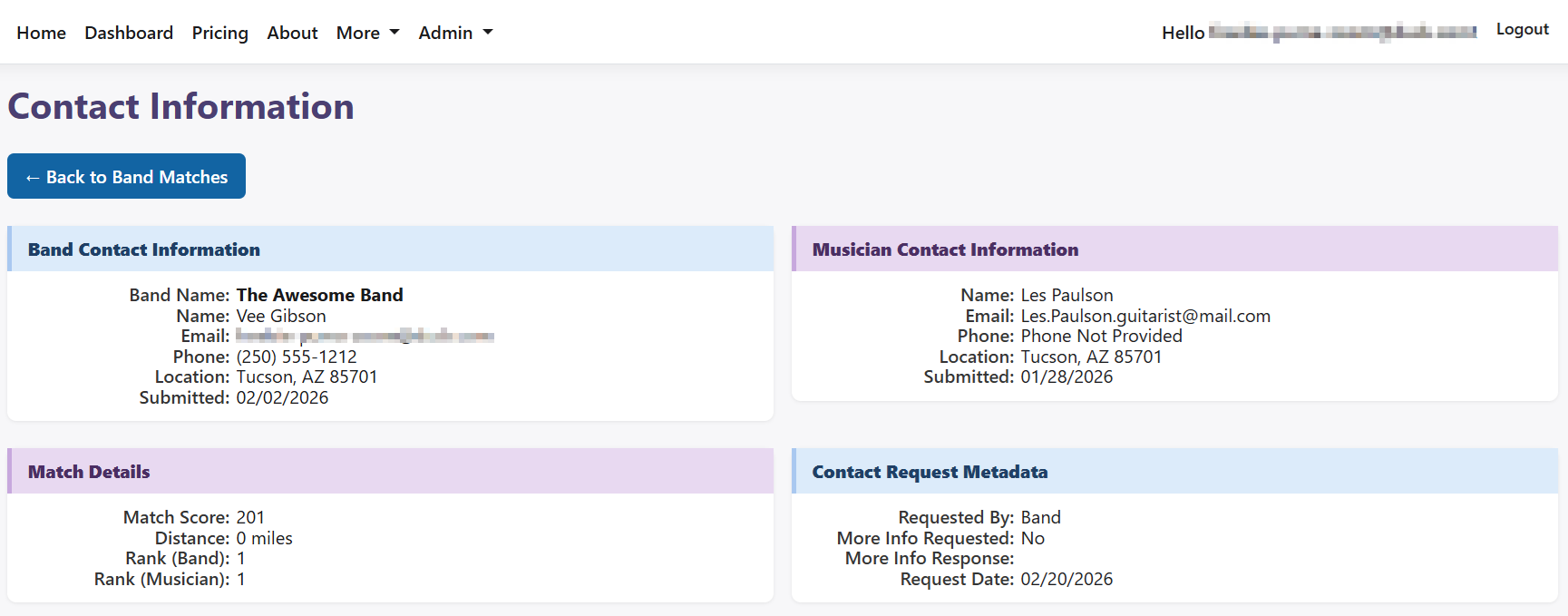Click Logout in the top right
Image resolution: width=1568 pixels, height=616 pixels.
pyautogui.click(x=1522, y=28)
